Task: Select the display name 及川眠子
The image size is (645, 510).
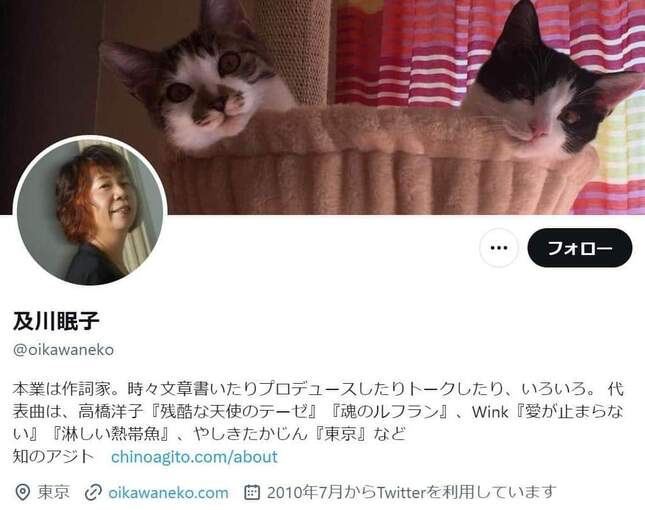Action: 56,321
